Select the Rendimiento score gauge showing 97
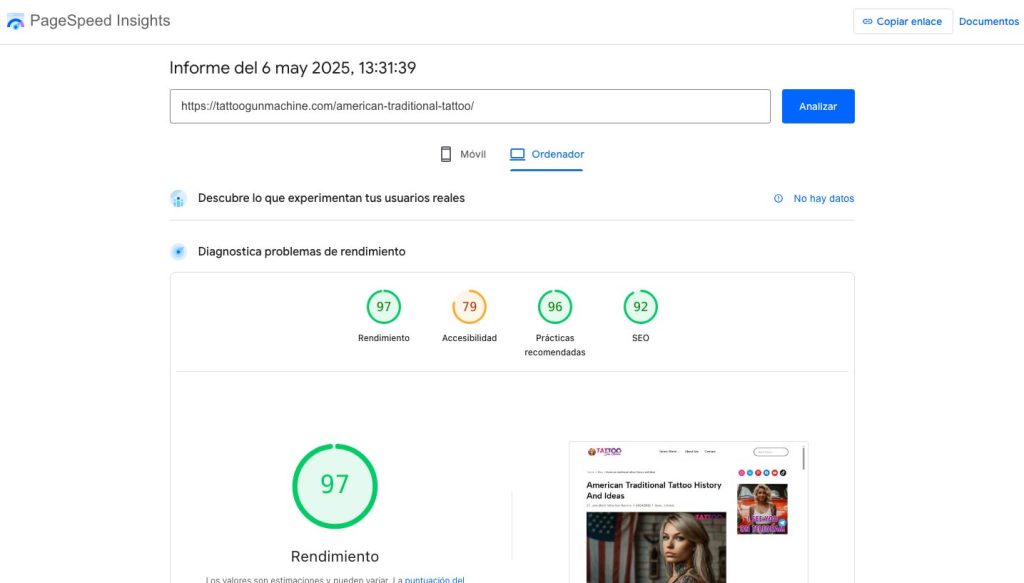The height and width of the screenshot is (583, 1024). click(383, 307)
